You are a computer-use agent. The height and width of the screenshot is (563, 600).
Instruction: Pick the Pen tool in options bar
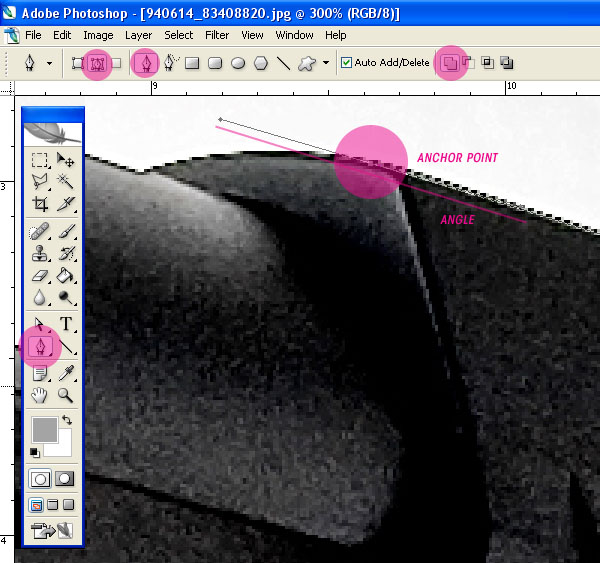[x=146, y=63]
